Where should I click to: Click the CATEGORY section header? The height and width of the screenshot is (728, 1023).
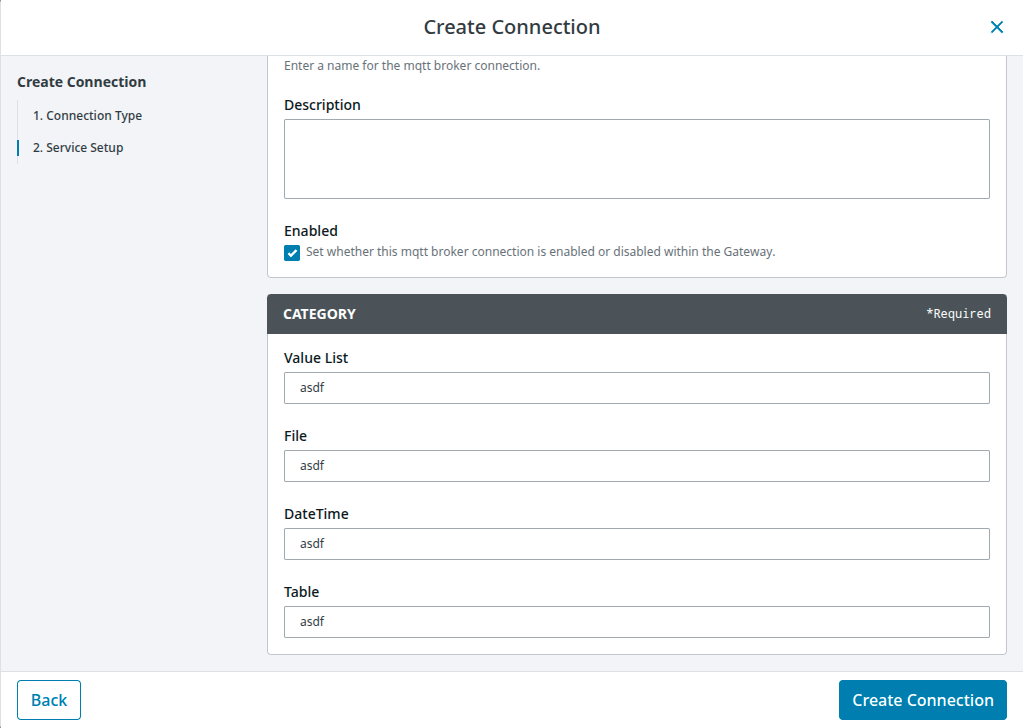point(319,314)
